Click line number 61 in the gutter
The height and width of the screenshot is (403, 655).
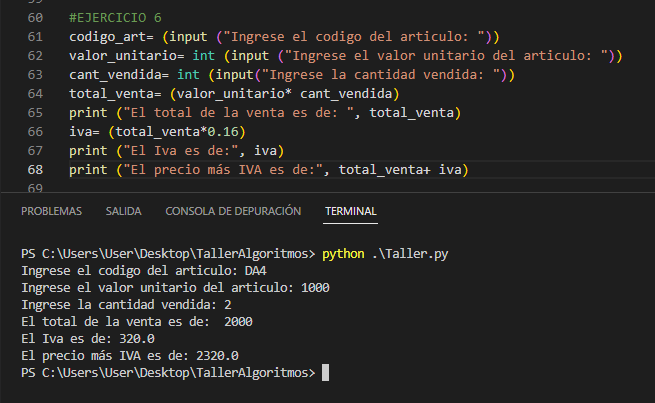click(x=35, y=37)
